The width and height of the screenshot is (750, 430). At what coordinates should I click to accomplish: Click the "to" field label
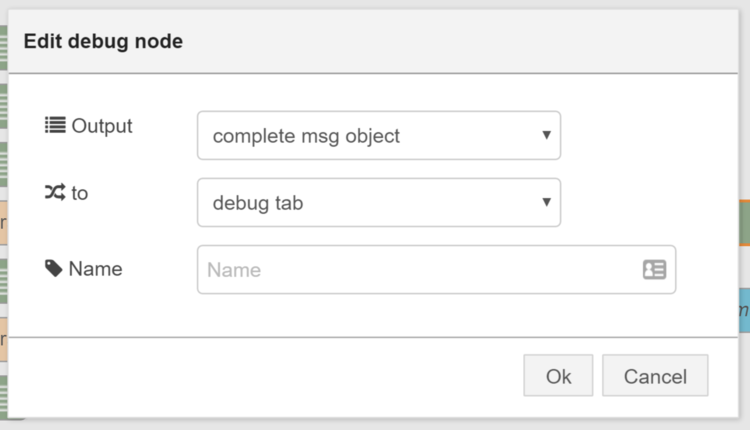click(79, 193)
